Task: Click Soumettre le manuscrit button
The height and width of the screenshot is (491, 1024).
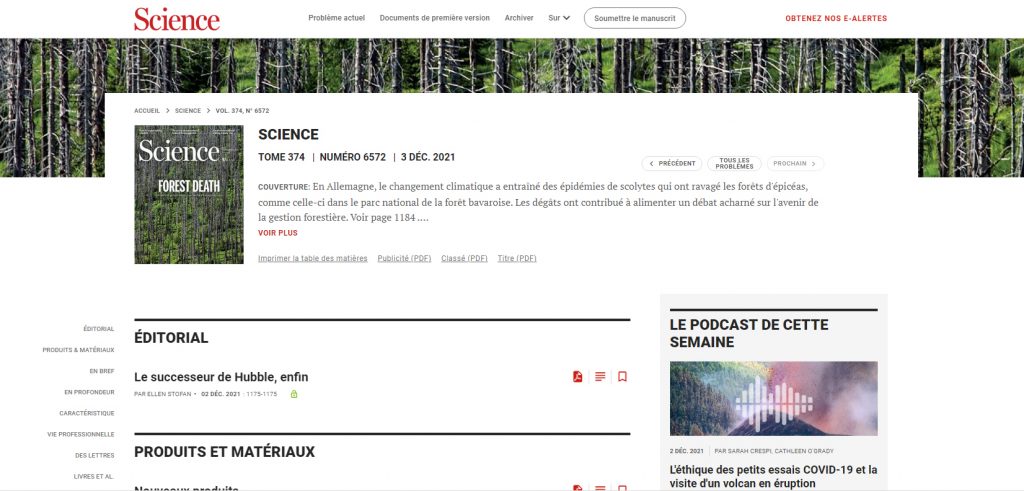Action: [x=635, y=18]
